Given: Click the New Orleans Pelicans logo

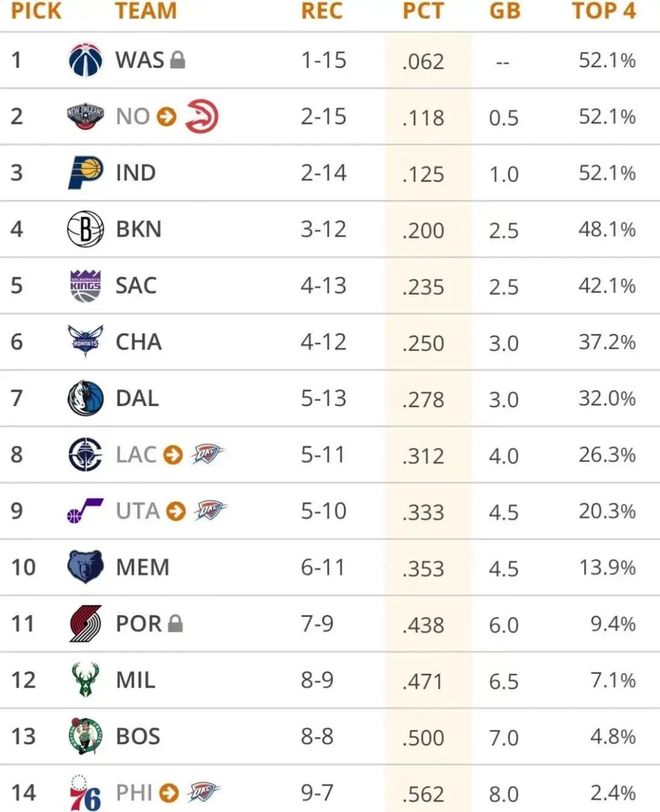Looking at the screenshot, I should [85, 117].
